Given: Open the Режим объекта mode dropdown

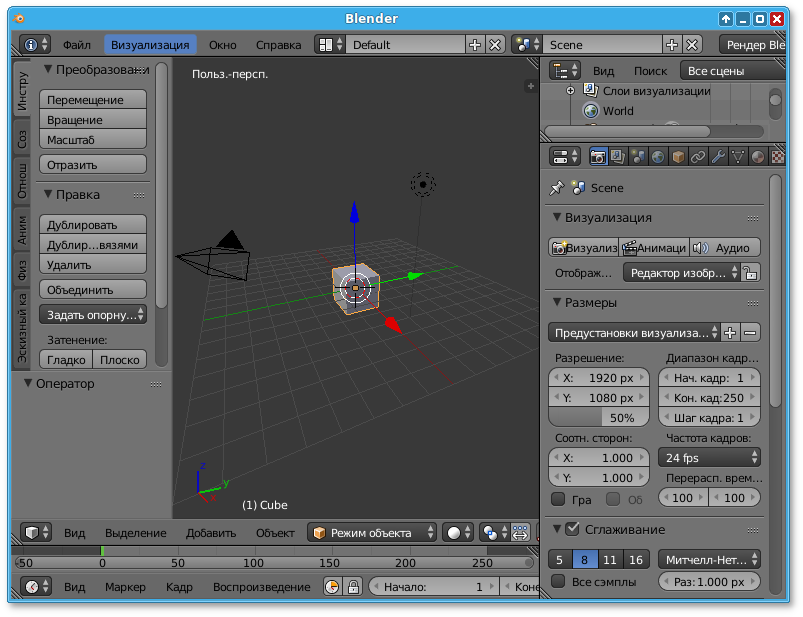Looking at the screenshot, I should click(x=372, y=533).
